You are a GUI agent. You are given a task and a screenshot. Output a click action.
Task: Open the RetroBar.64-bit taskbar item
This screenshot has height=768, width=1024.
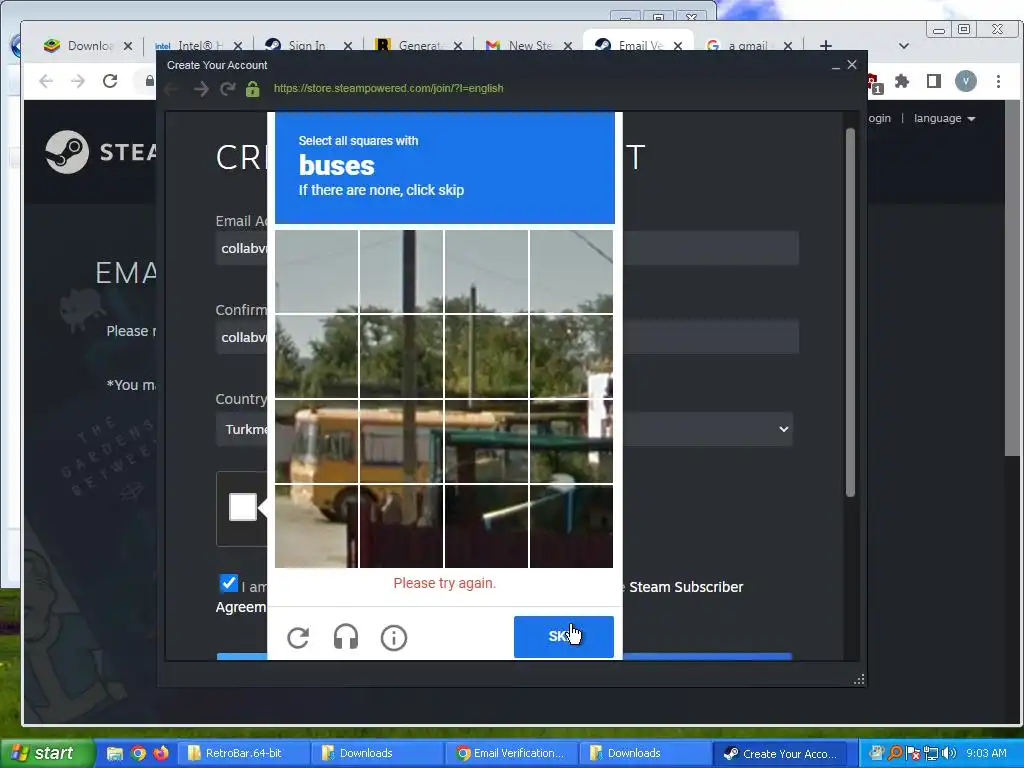242,754
